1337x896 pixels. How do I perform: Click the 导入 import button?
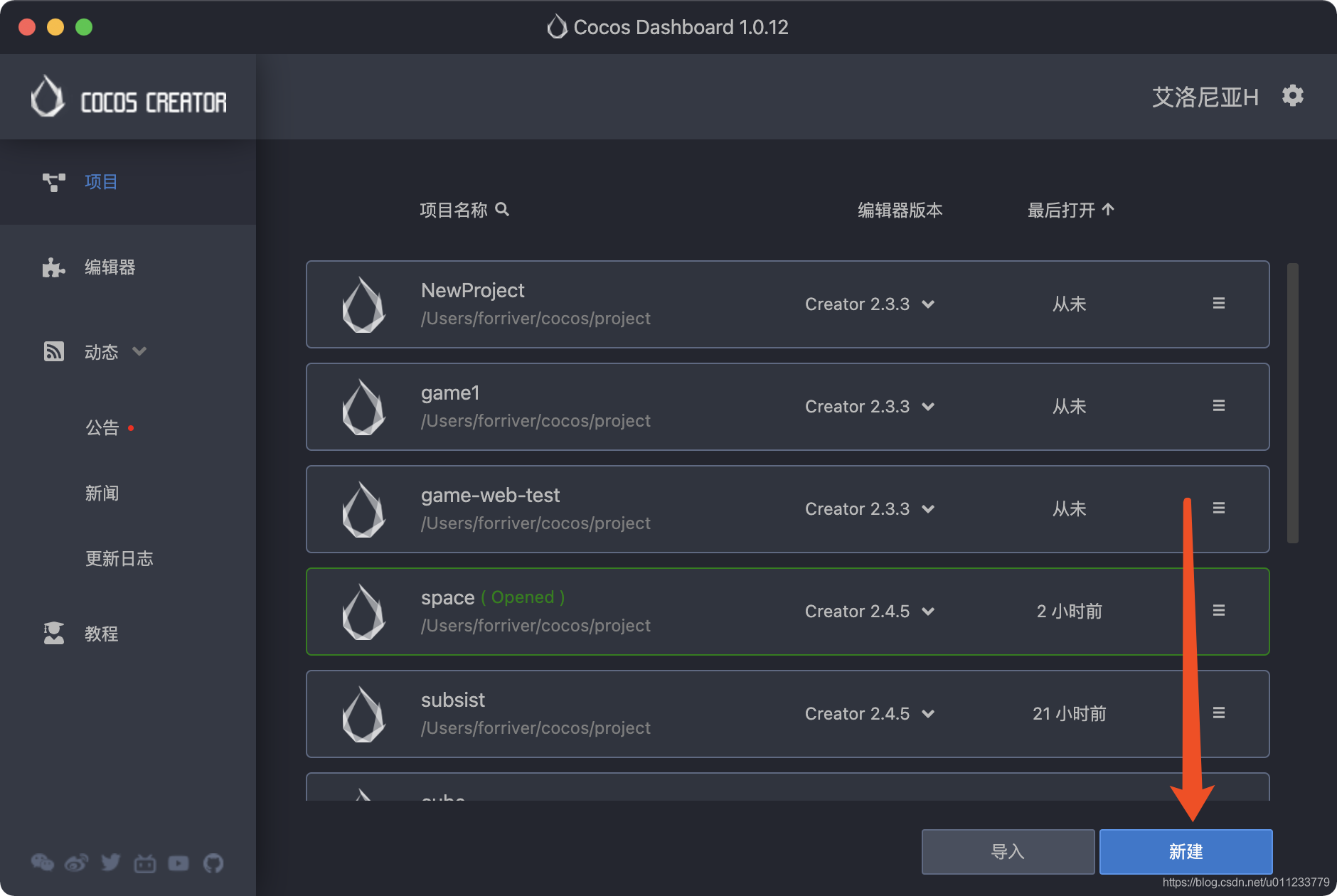pos(1008,851)
